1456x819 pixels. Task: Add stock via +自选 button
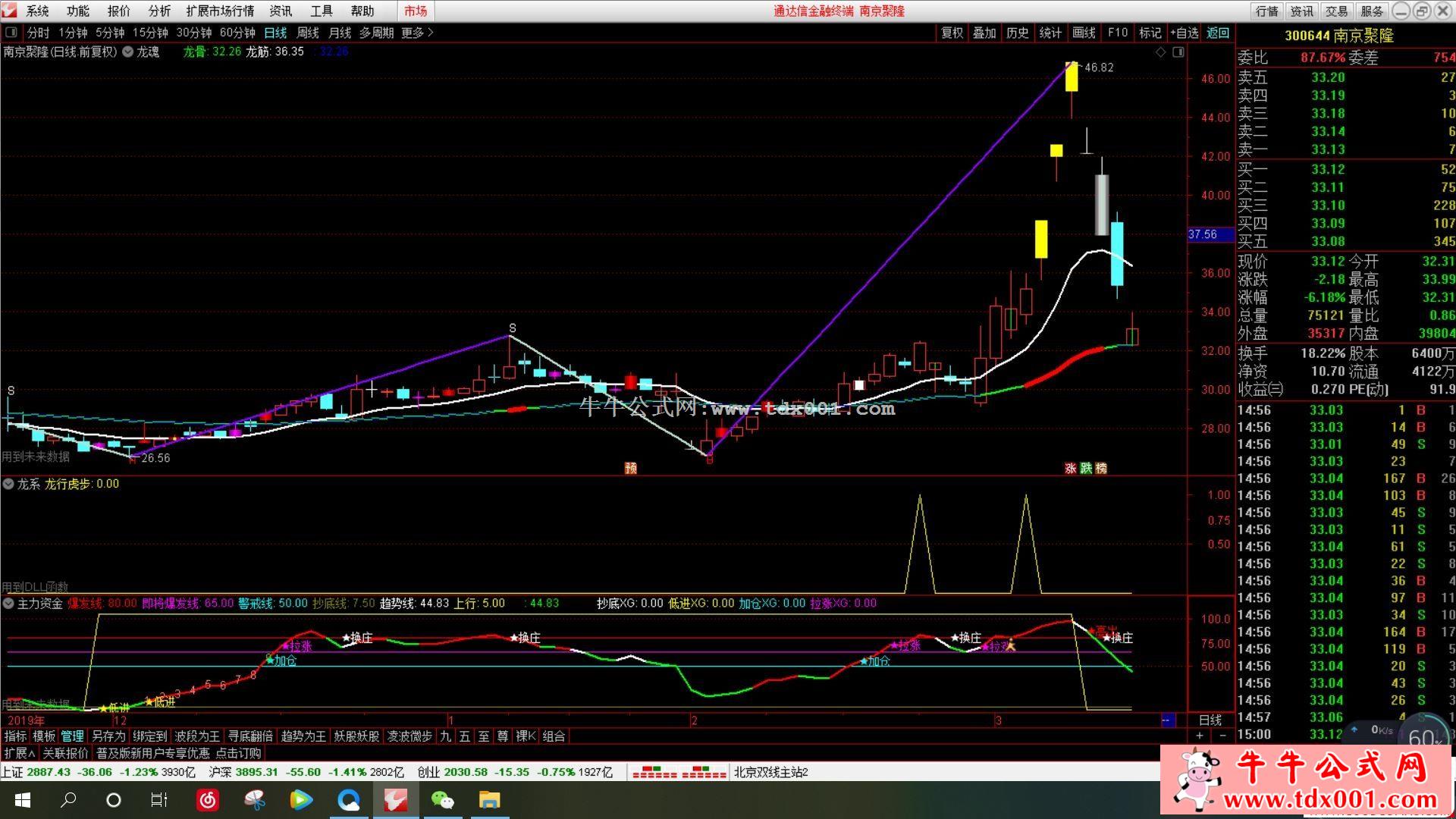1184,33
